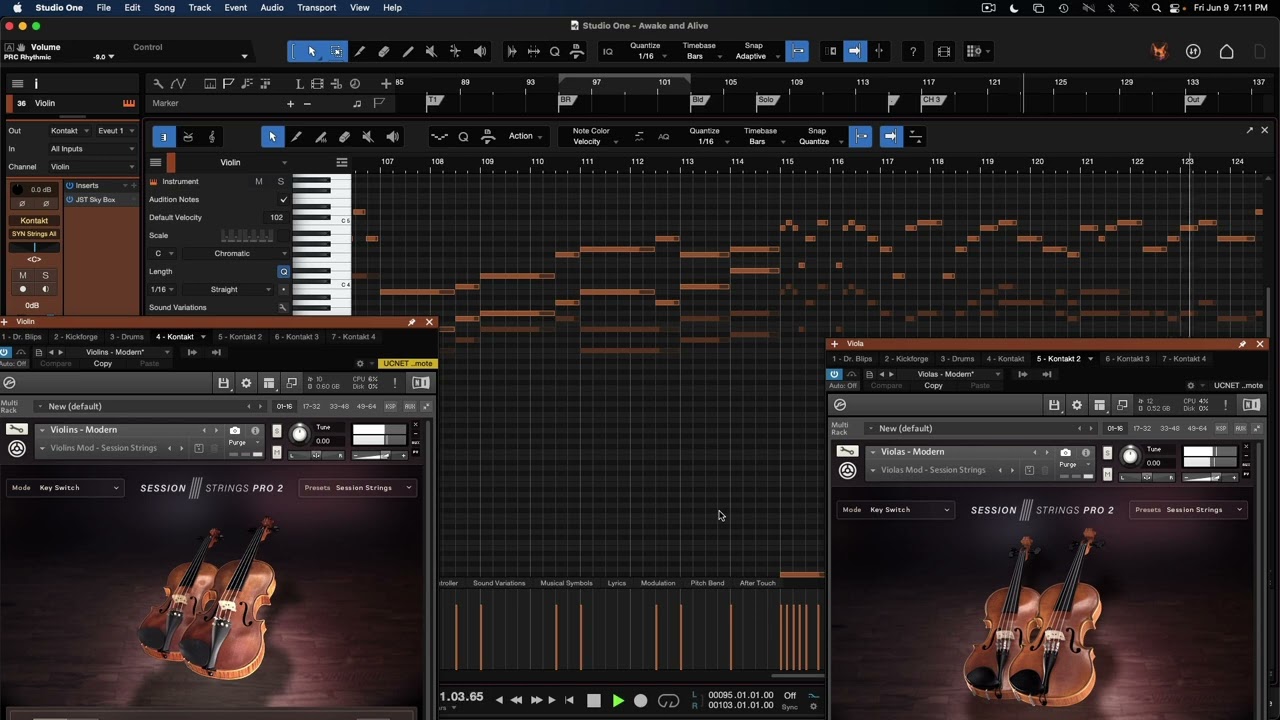Mute Instrument with M in editor
Image resolution: width=1280 pixels, height=720 pixels.
coord(259,181)
